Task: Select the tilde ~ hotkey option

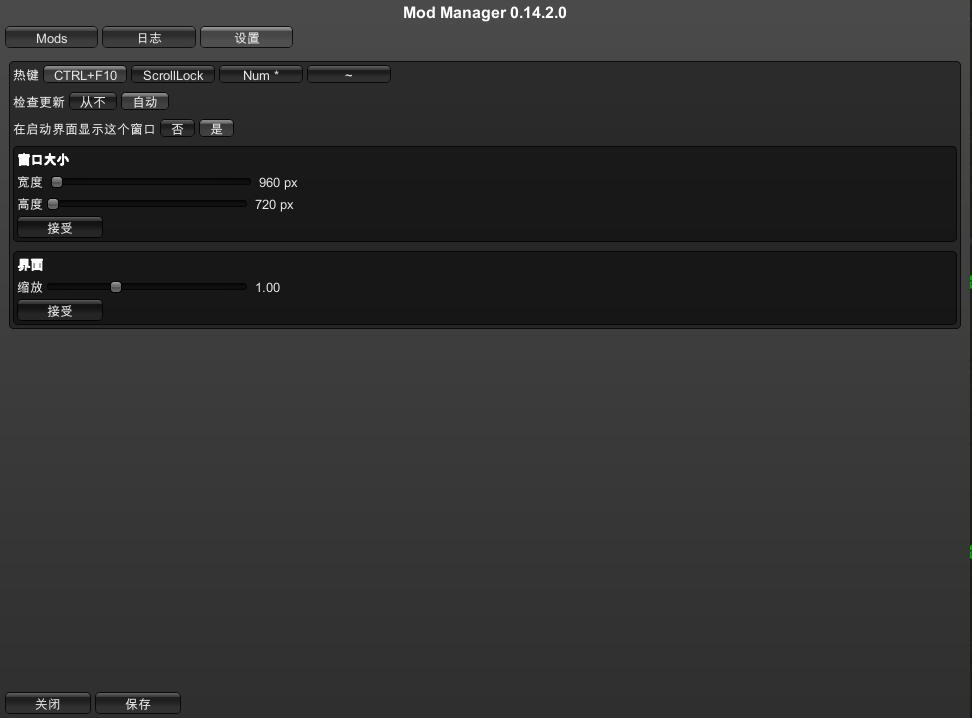Action: (348, 75)
